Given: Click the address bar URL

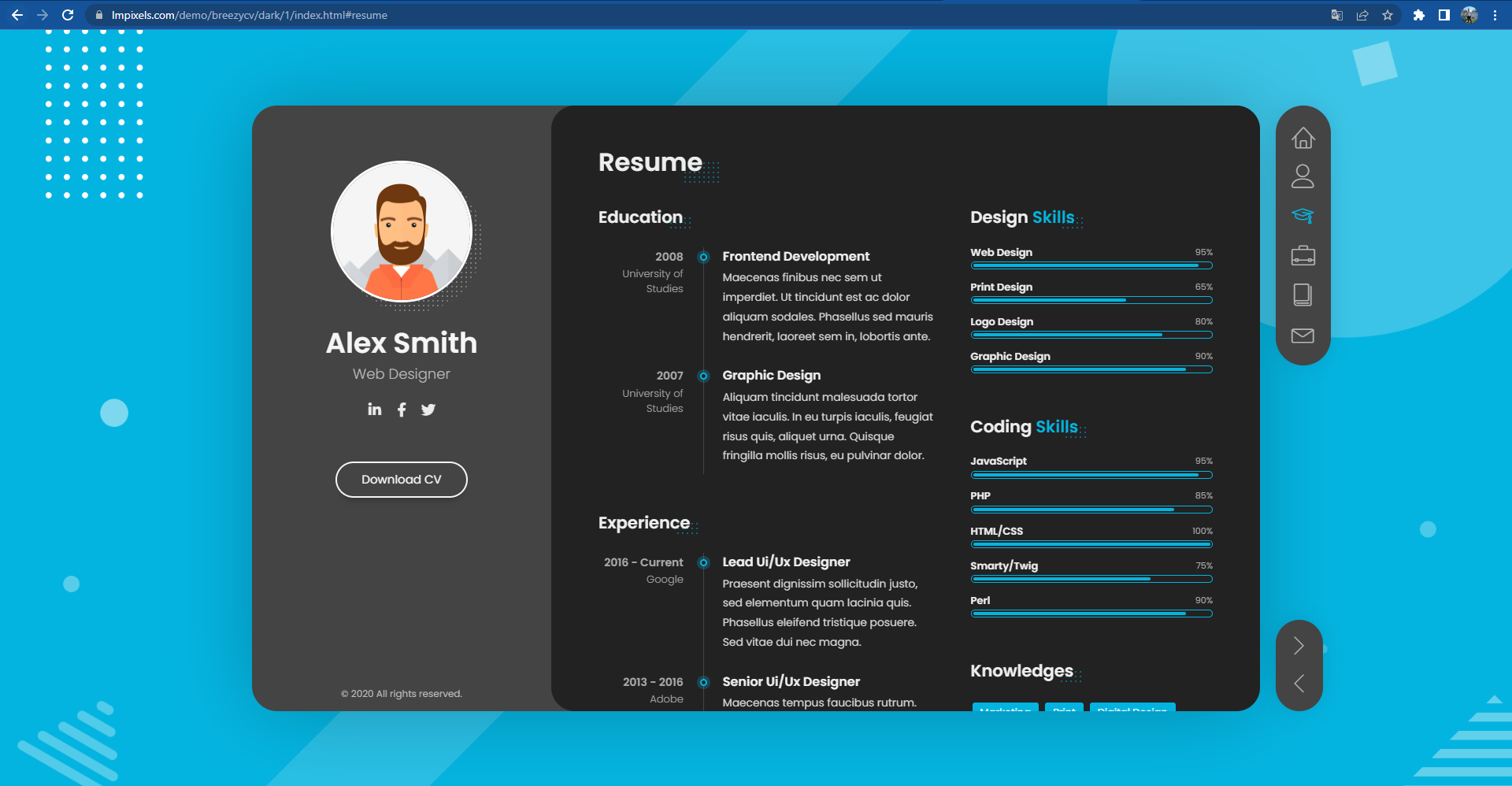Looking at the screenshot, I should coord(249,15).
